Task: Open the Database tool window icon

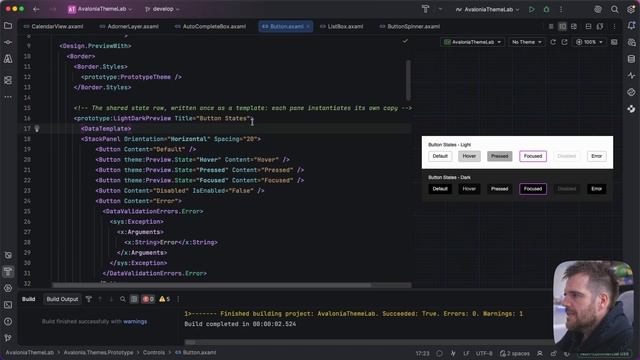Action: [631, 59]
